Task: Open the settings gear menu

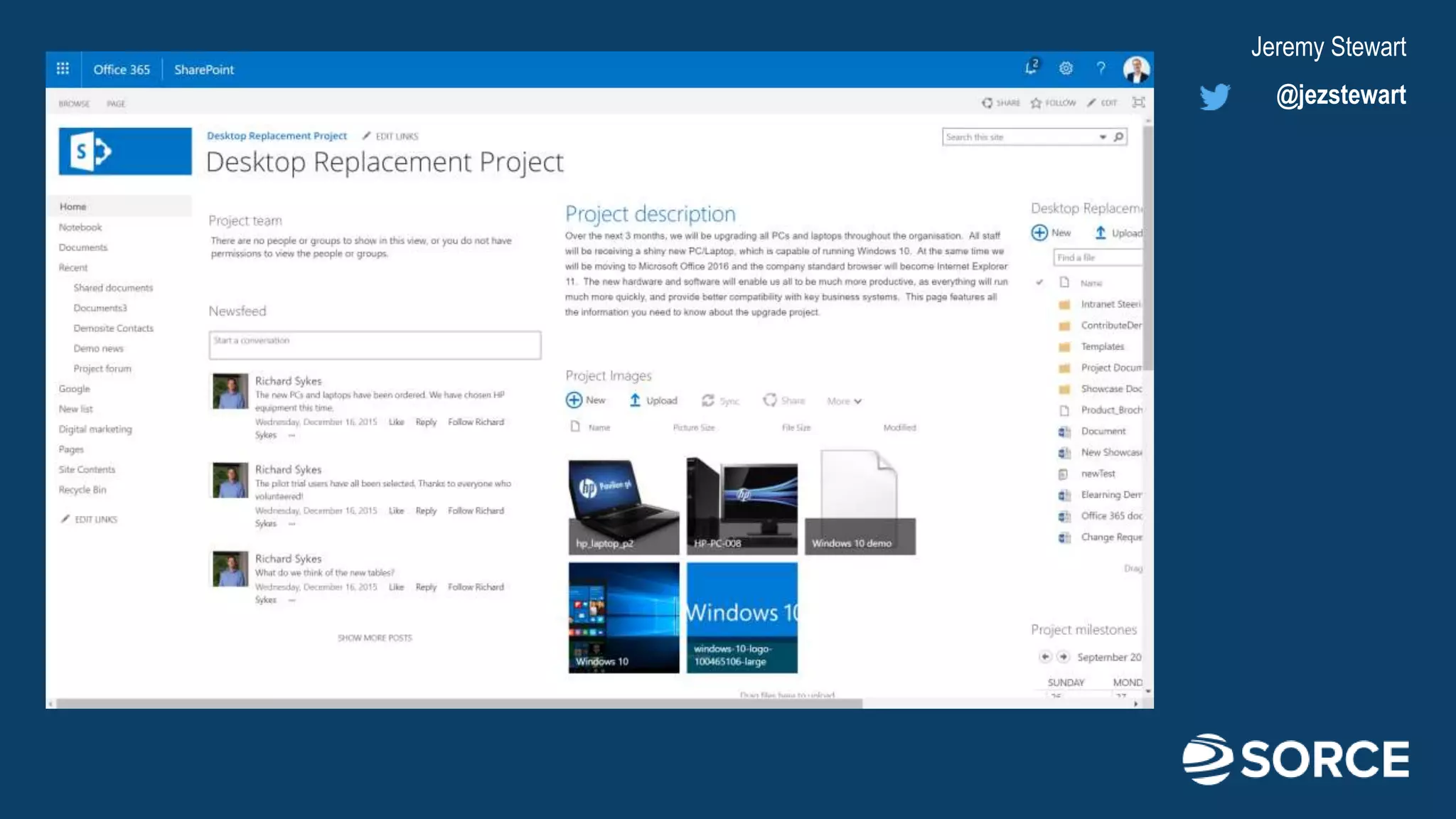Action: coord(1066,68)
